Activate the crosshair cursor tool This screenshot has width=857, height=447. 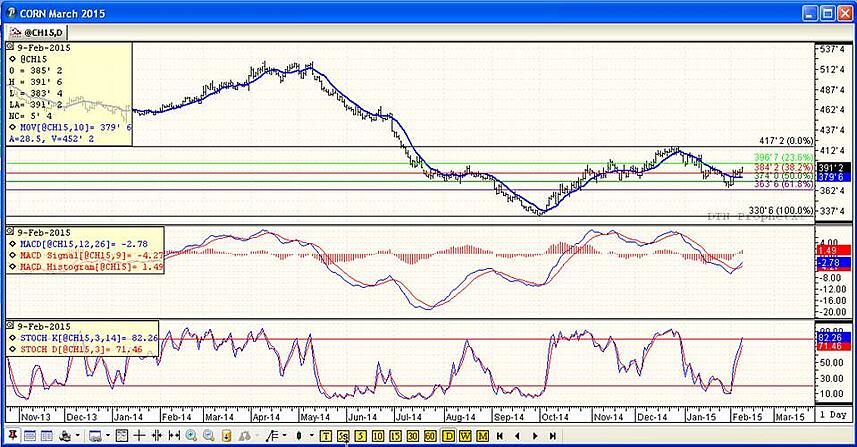click(x=139, y=436)
